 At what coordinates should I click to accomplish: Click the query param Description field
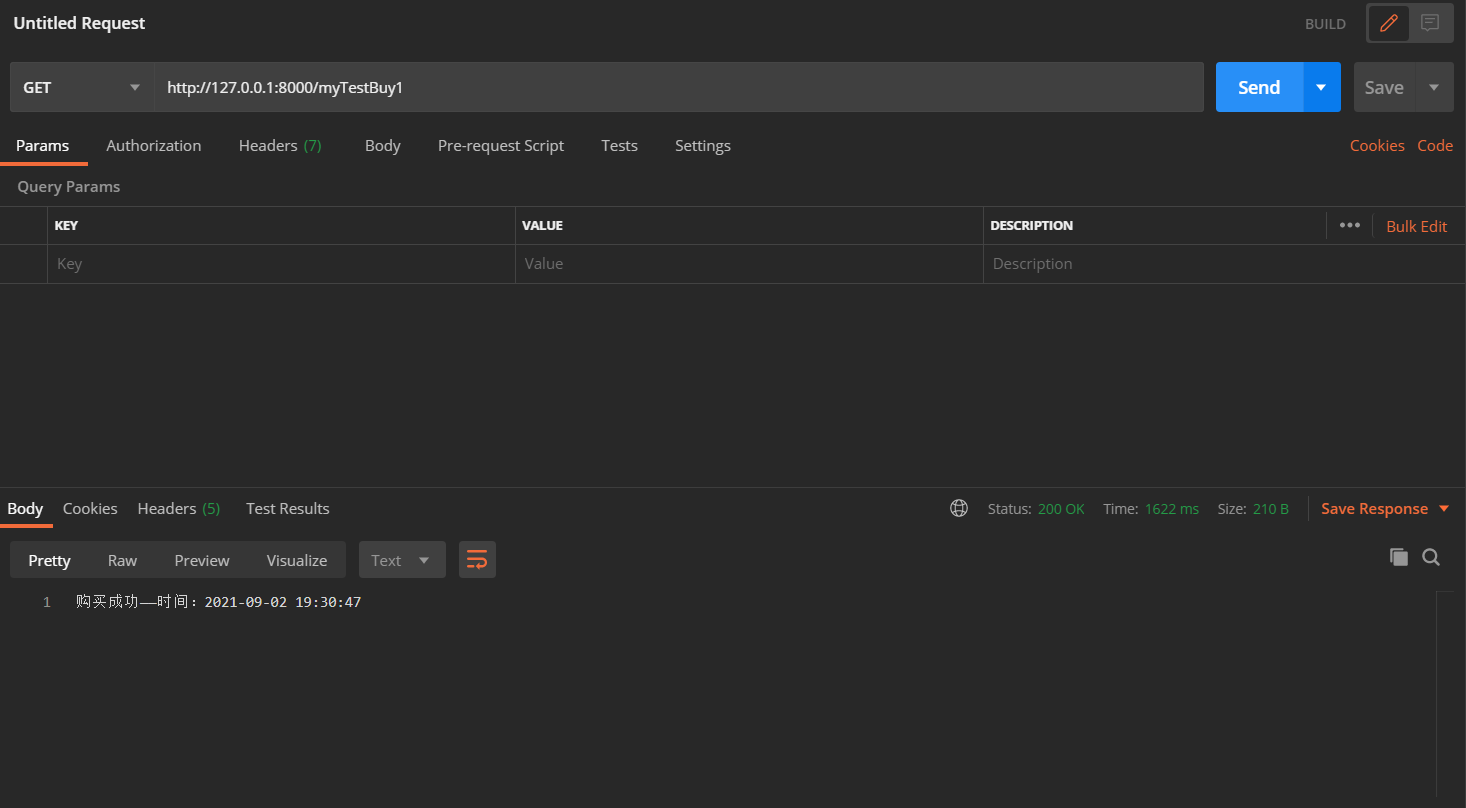pyautogui.click(x=1224, y=264)
